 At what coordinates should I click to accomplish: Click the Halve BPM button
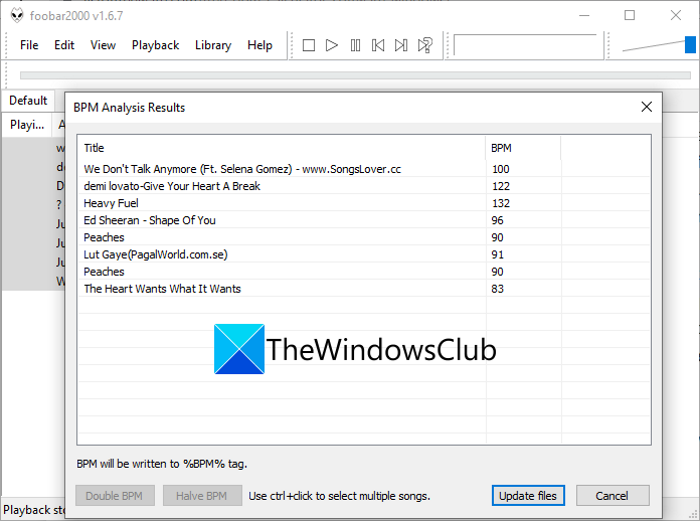click(x=202, y=496)
